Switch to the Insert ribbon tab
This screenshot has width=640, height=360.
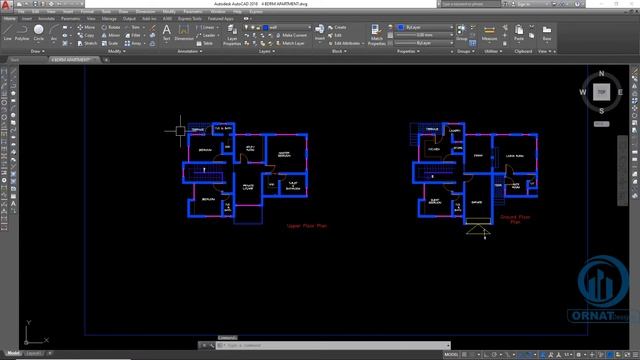click(x=27, y=18)
